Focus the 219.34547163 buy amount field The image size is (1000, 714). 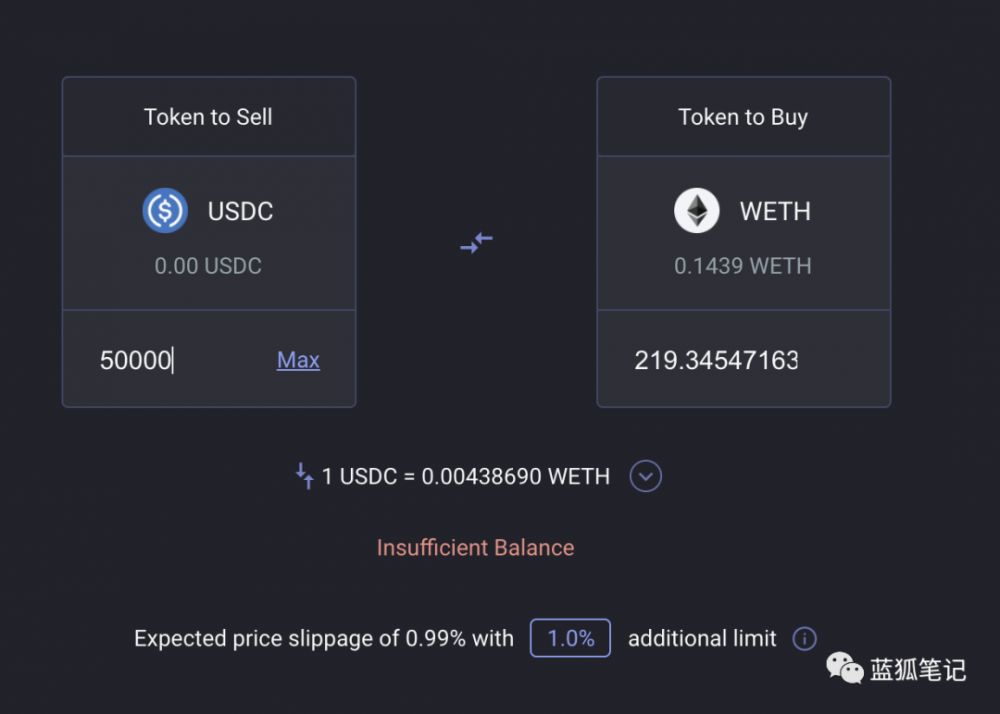click(716, 360)
